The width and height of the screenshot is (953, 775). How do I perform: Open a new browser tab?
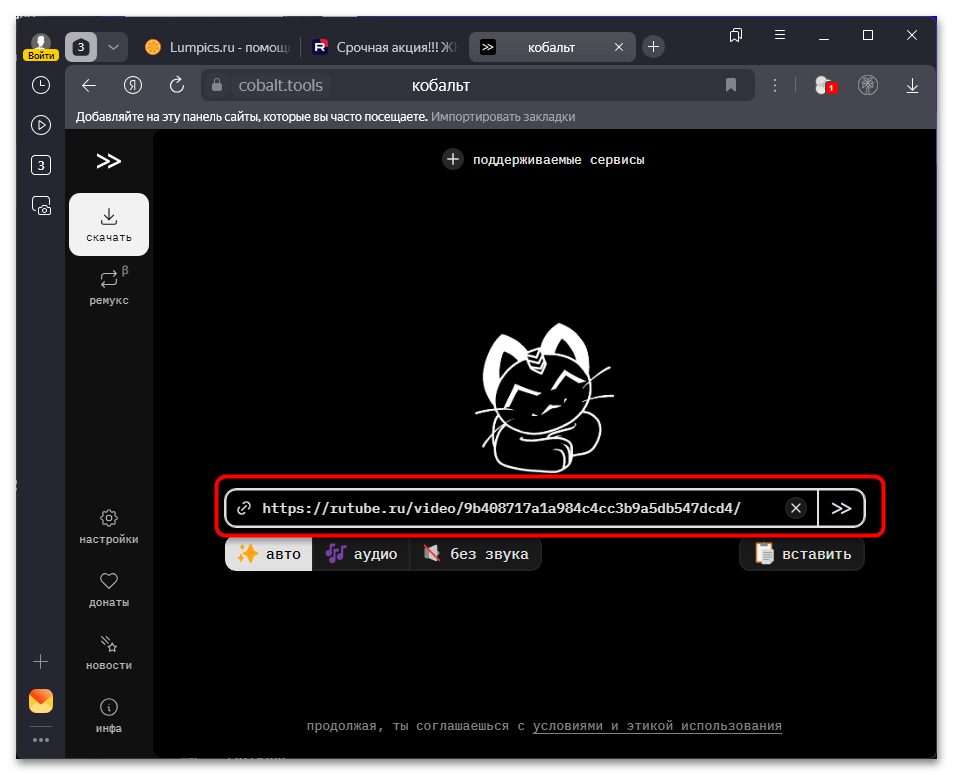653,47
